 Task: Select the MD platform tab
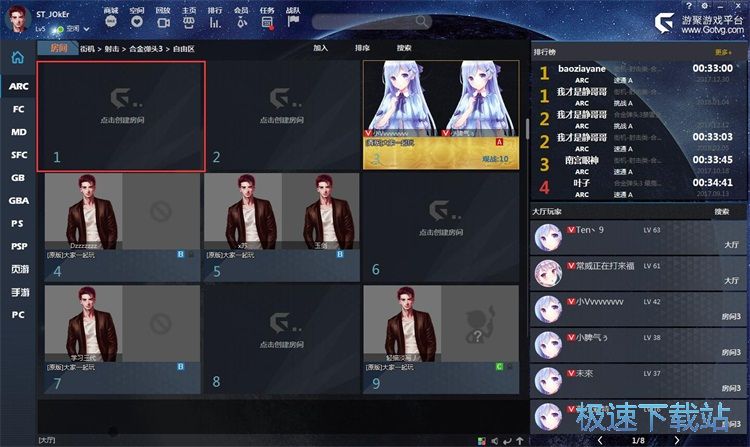[x=18, y=132]
